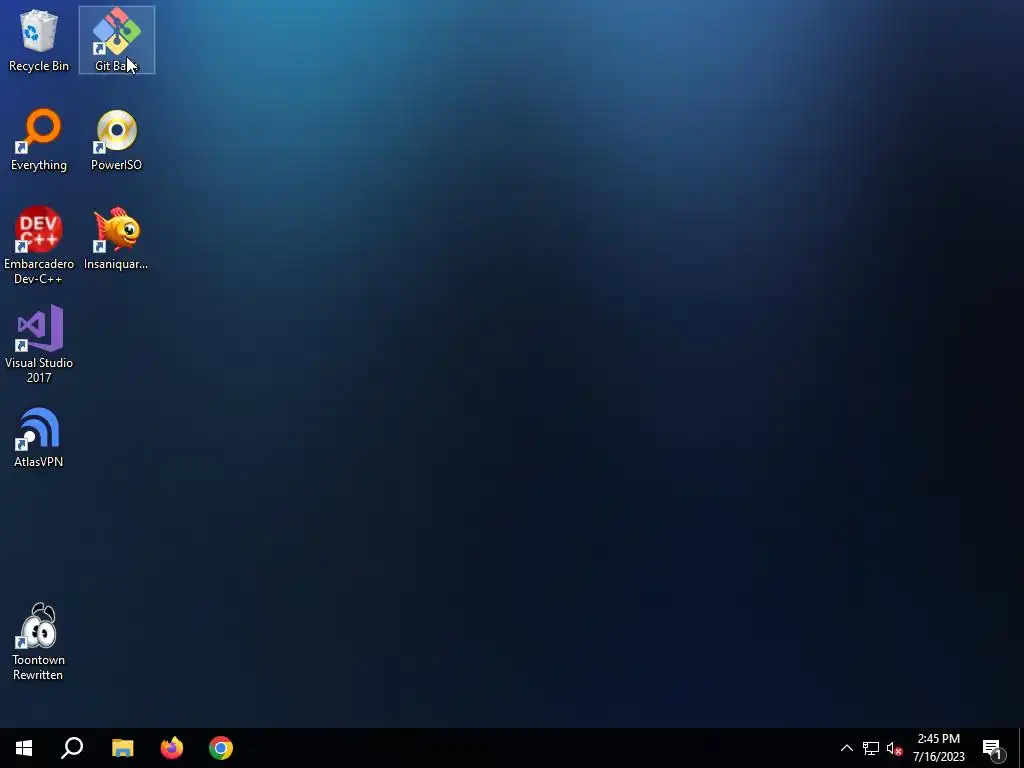This screenshot has width=1024, height=768.
Task: Select the Embarcadero Dev-C++ shortcut
Action: pyautogui.click(x=39, y=246)
